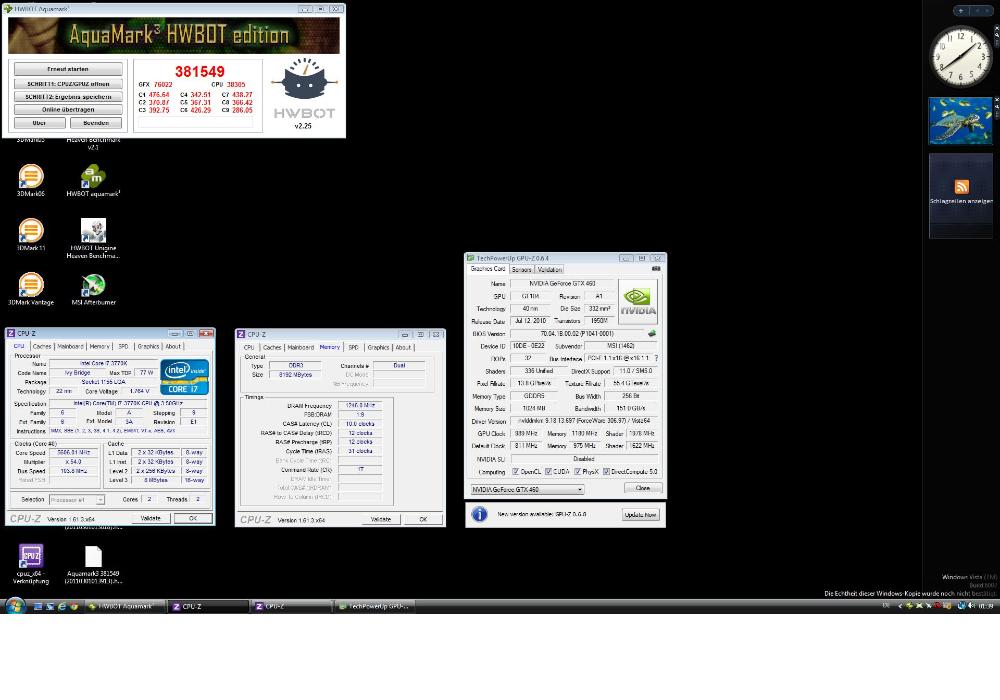Click OK in the left CPU-Z window
This screenshot has width=1000, height=700.
pos(193,518)
